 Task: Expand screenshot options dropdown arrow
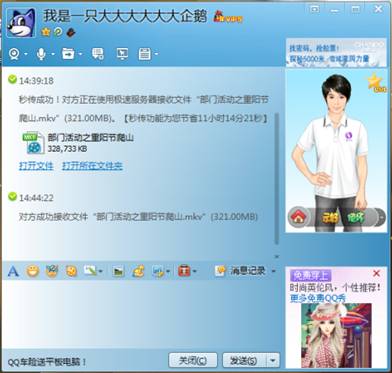(x=168, y=271)
